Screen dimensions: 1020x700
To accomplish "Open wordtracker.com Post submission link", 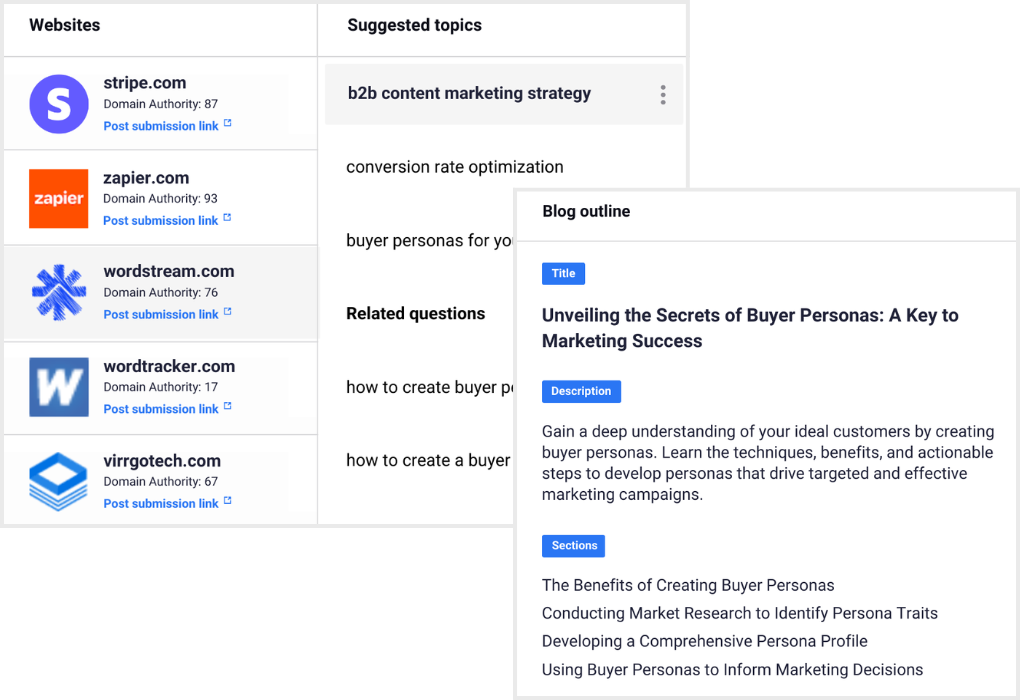I will pos(161,409).
